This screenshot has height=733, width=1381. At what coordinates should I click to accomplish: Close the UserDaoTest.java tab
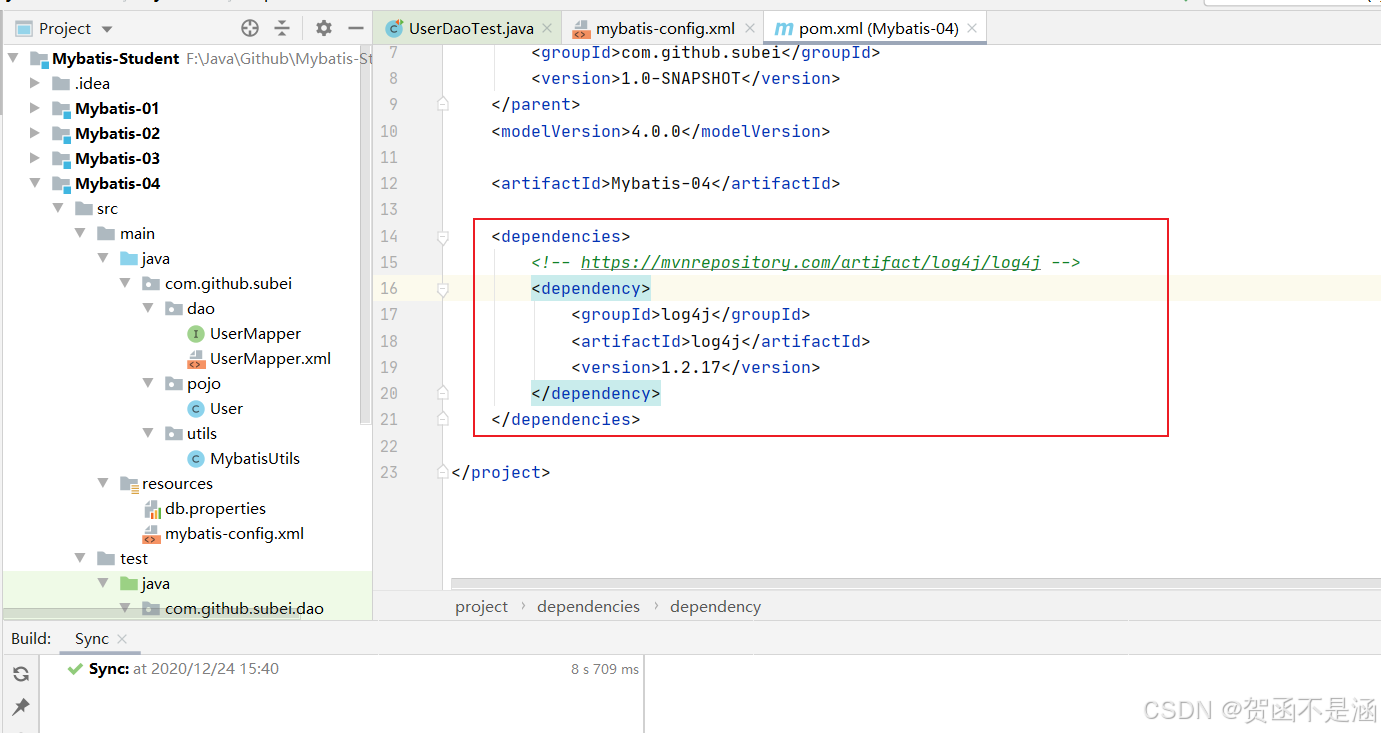(547, 28)
